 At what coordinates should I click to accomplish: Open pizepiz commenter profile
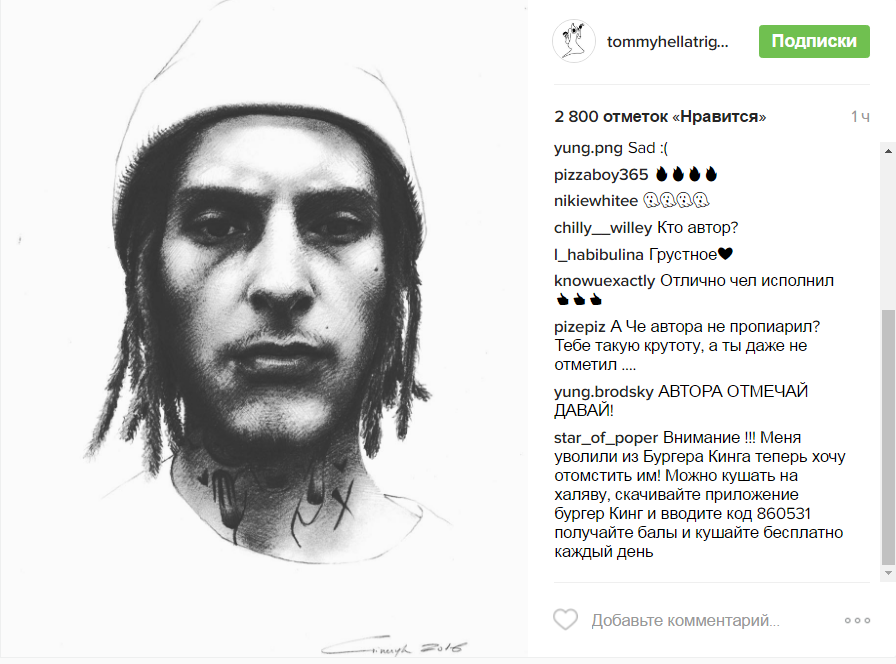tap(580, 327)
